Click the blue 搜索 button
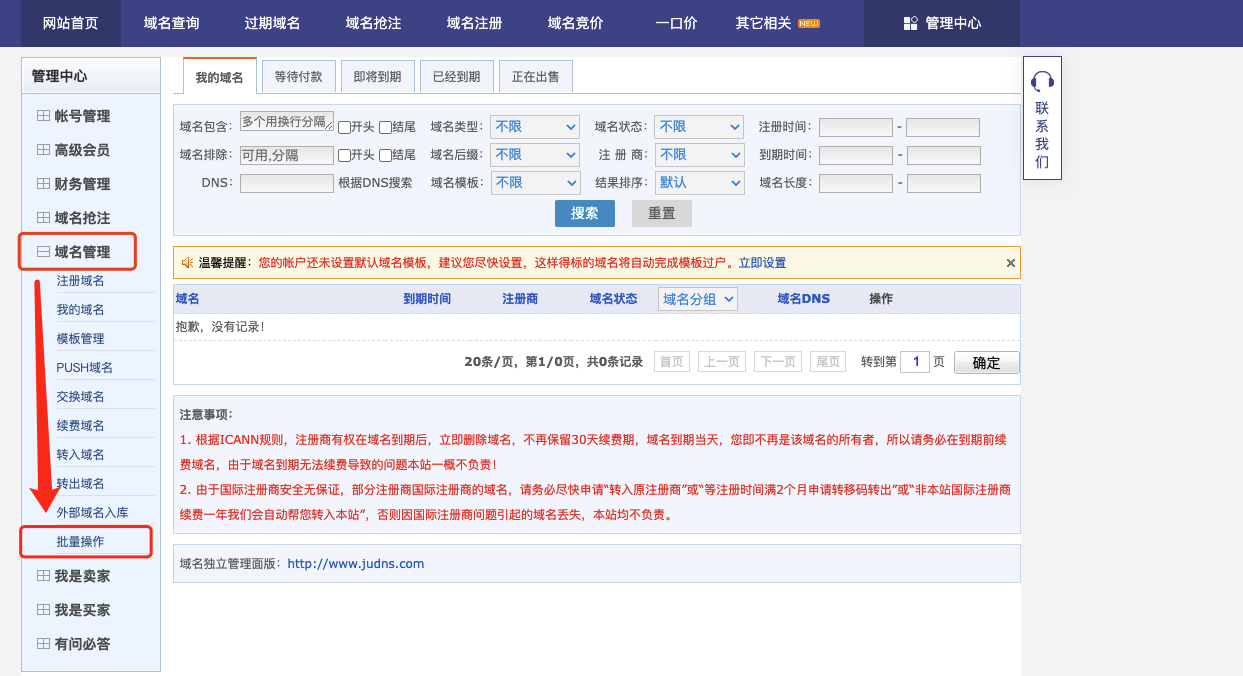This screenshot has width=1243, height=676. 585,213
